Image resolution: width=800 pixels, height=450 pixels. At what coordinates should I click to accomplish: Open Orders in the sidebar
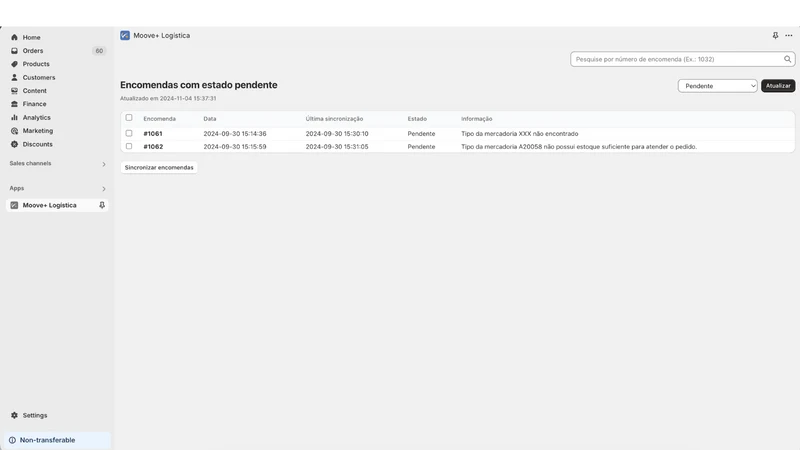tap(33, 51)
